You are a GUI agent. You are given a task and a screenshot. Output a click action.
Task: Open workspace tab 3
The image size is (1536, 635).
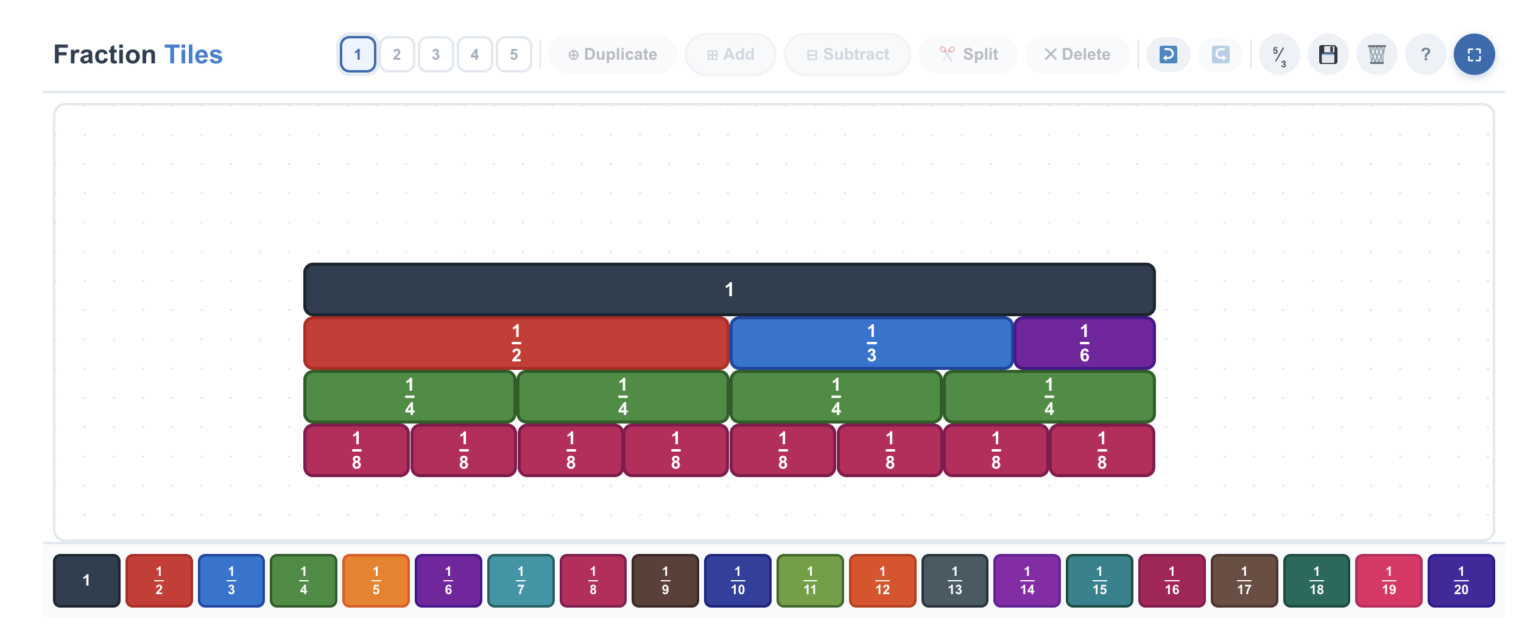pos(435,54)
